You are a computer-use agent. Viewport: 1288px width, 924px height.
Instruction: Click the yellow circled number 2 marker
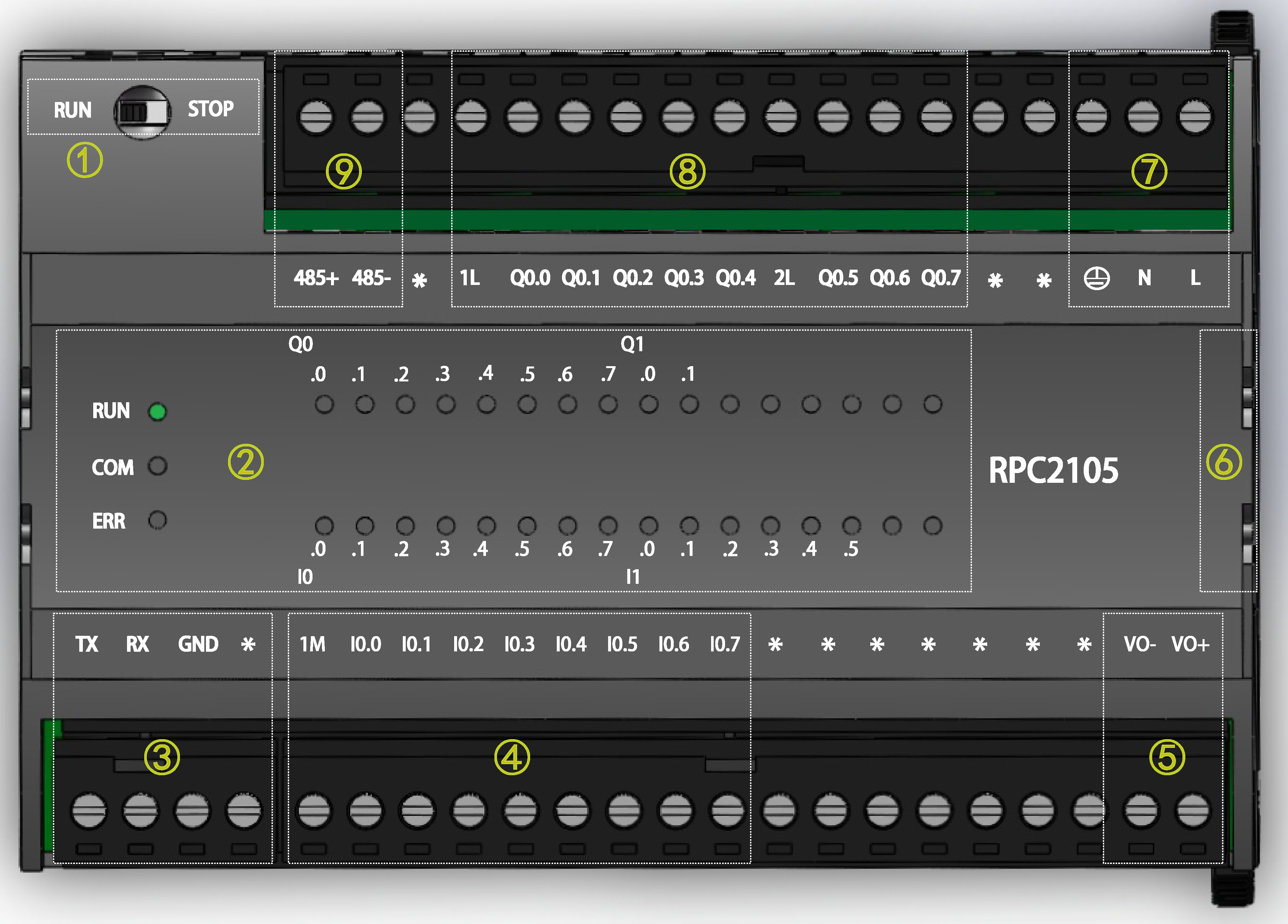point(245,462)
